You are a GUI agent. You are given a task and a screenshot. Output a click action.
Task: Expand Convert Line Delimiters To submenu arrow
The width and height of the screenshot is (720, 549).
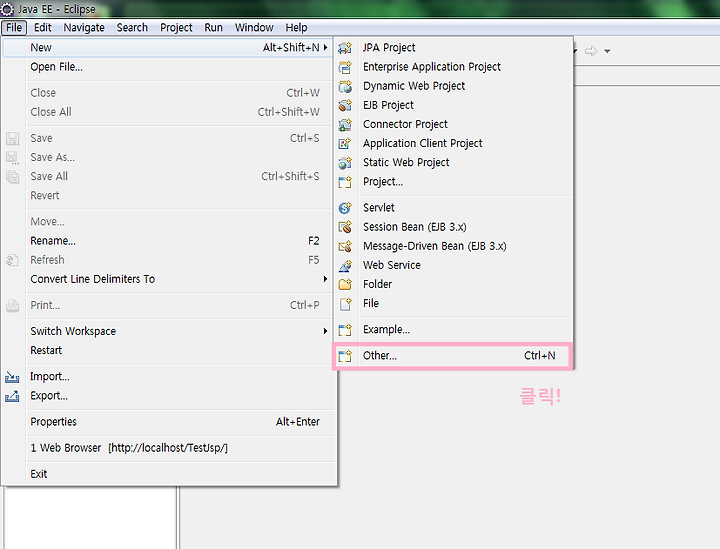click(325, 279)
